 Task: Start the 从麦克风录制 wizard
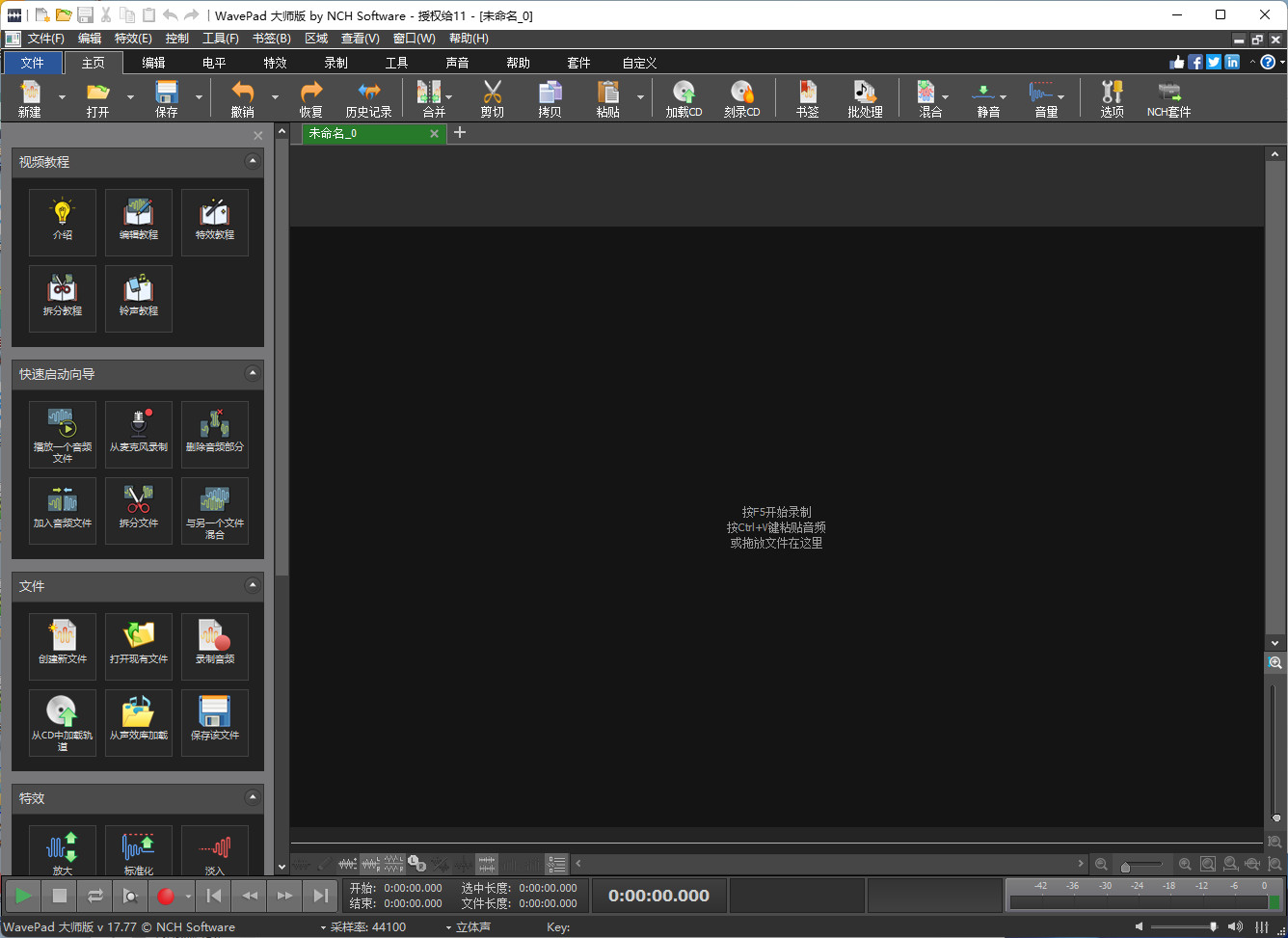point(139,435)
